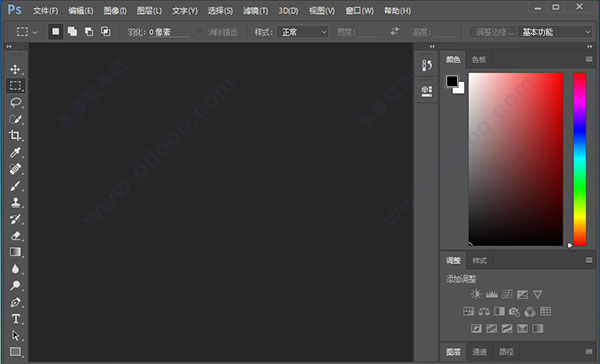Add a Color Balance (scales) adjustment
600x364 pixels.
pos(484,312)
